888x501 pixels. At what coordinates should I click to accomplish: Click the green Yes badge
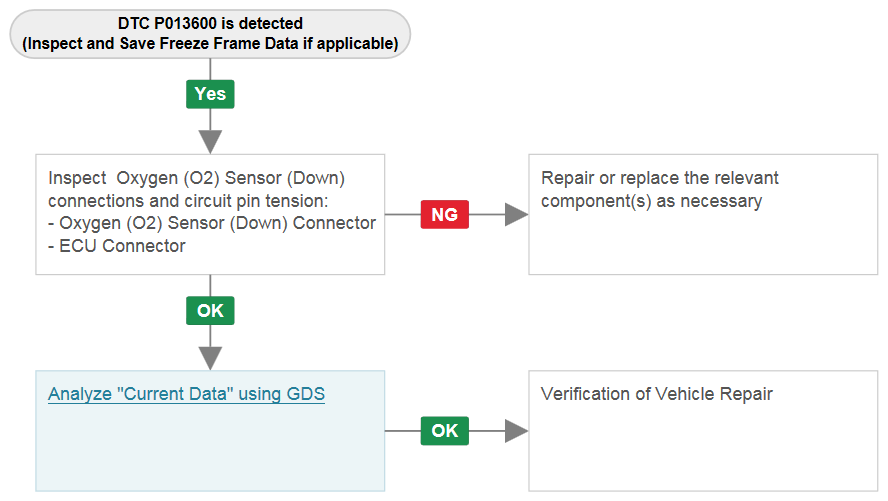210,94
